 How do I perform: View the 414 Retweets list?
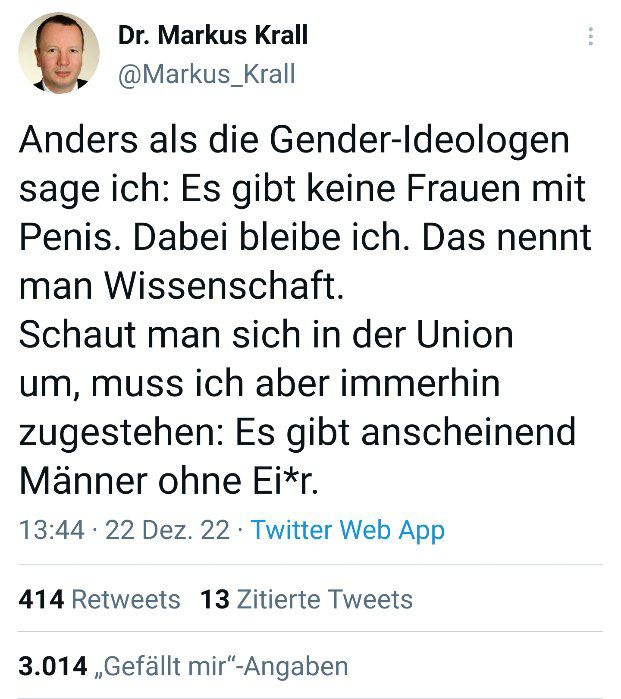(x=99, y=599)
